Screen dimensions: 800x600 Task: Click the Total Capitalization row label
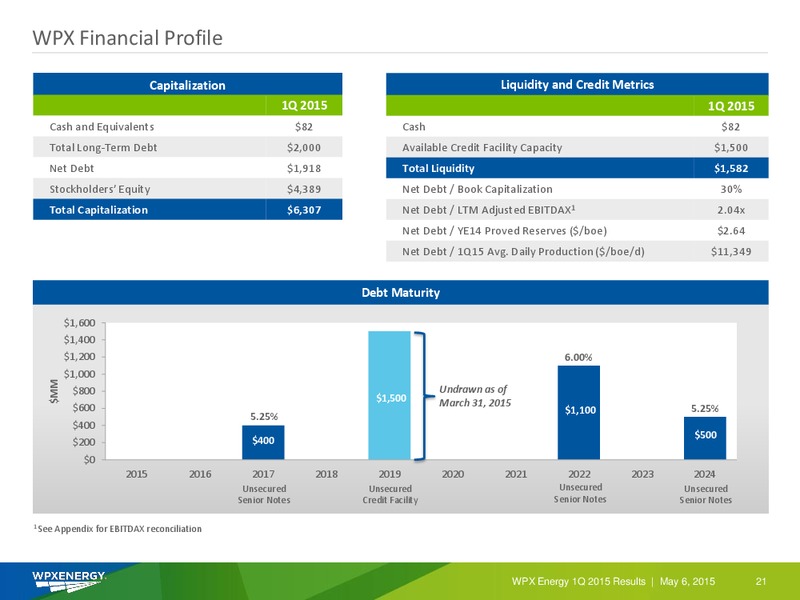tap(98, 210)
